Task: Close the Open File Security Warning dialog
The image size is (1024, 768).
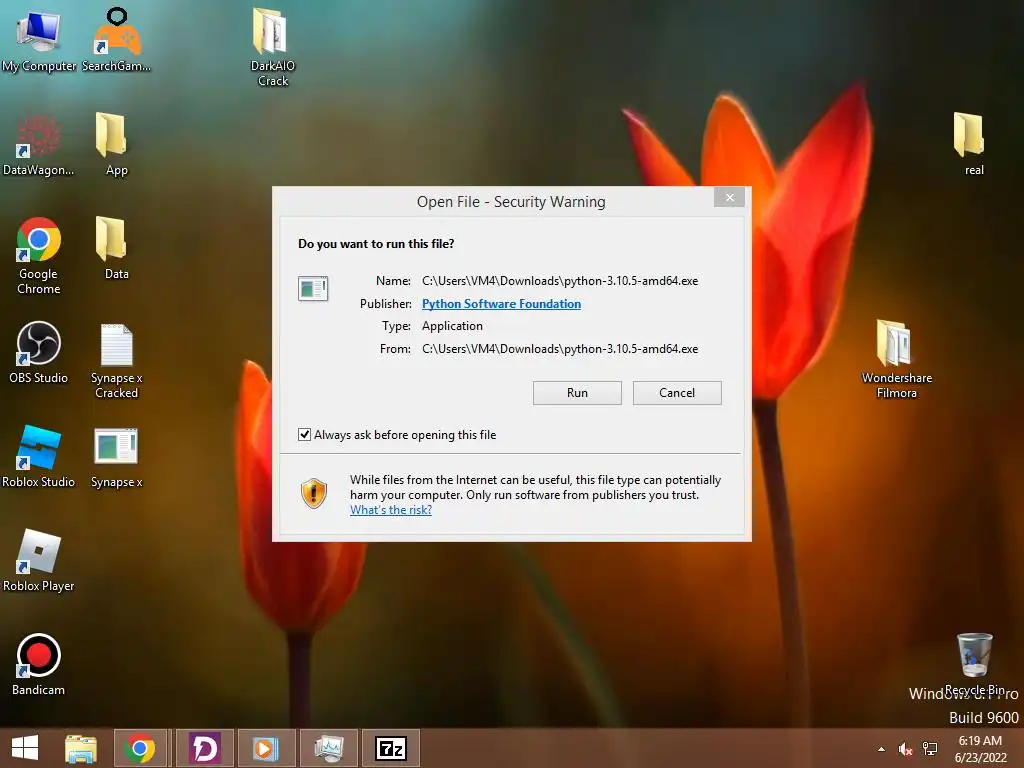Action: pyautogui.click(x=729, y=197)
